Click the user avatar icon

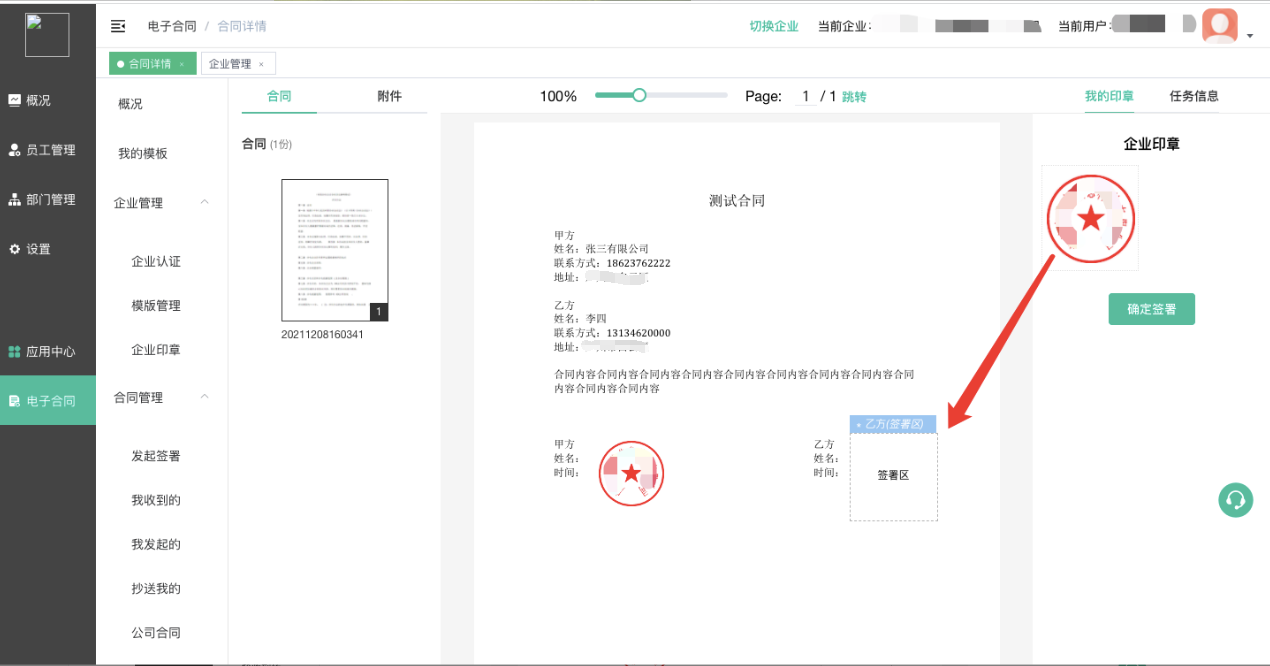[x=1219, y=26]
